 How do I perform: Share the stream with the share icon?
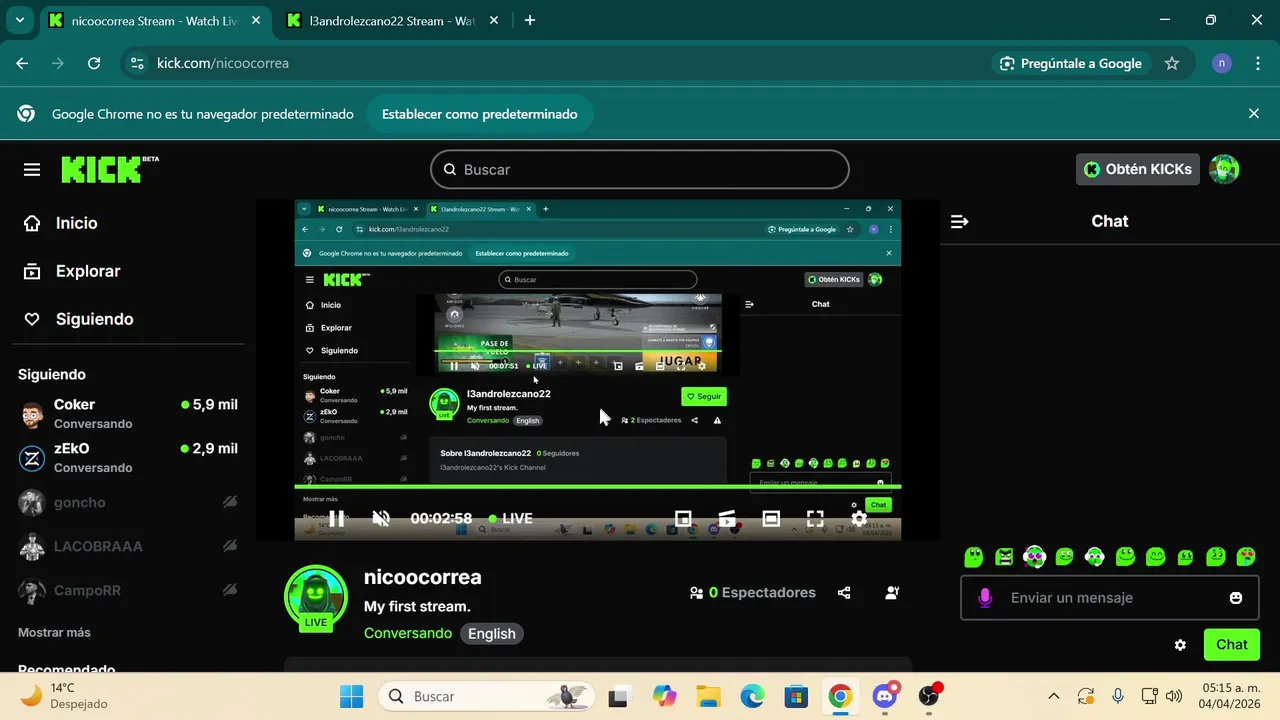pos(844,592)
